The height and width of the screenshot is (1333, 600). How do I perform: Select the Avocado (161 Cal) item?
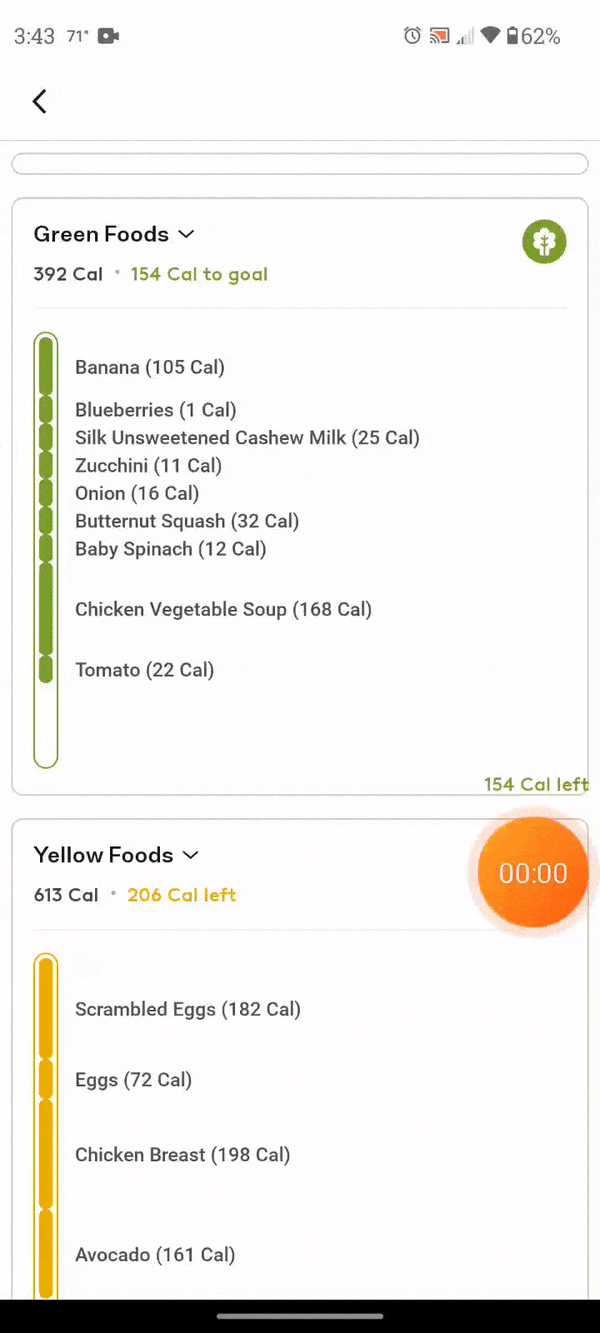coord(155,1254)
